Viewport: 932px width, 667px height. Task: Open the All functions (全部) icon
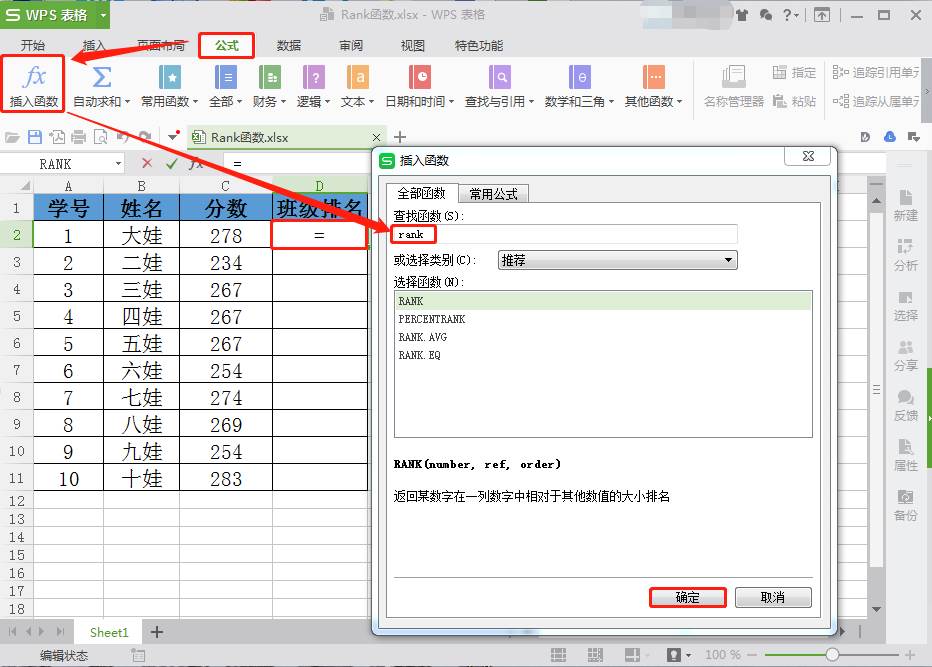point(226,77)
